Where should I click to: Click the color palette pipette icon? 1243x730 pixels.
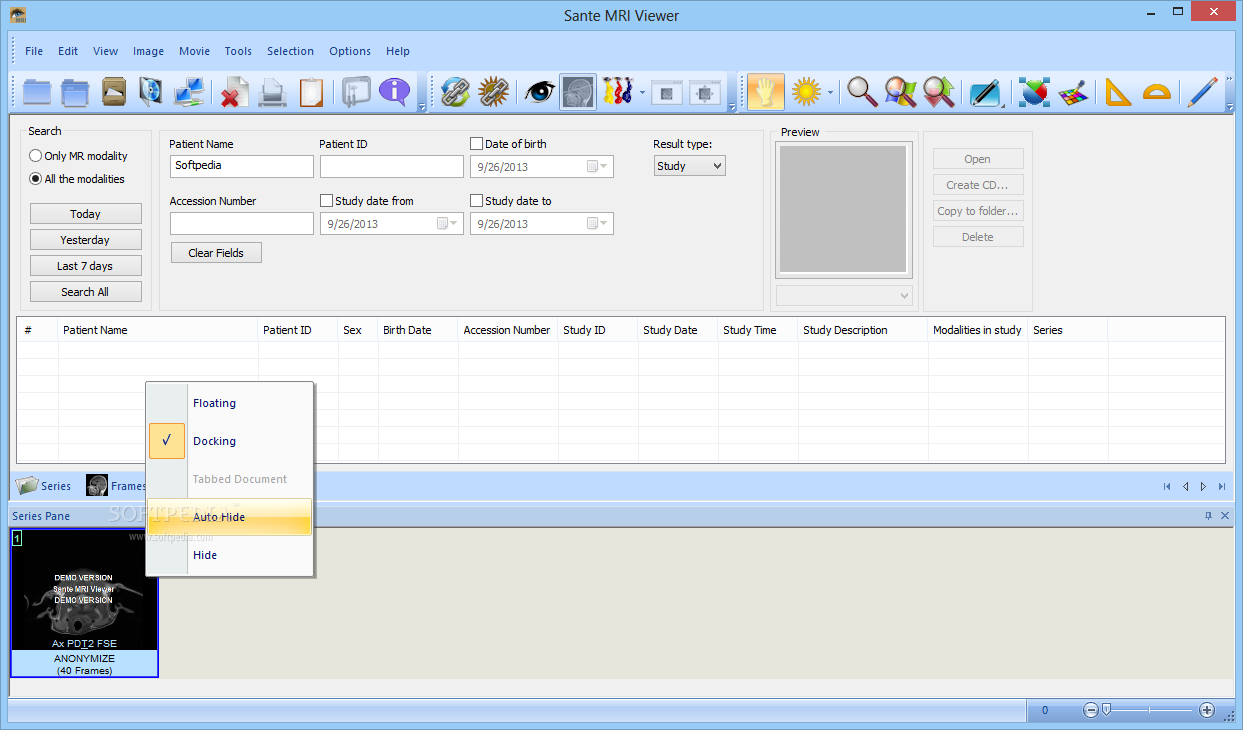(x=1073, y=92)
